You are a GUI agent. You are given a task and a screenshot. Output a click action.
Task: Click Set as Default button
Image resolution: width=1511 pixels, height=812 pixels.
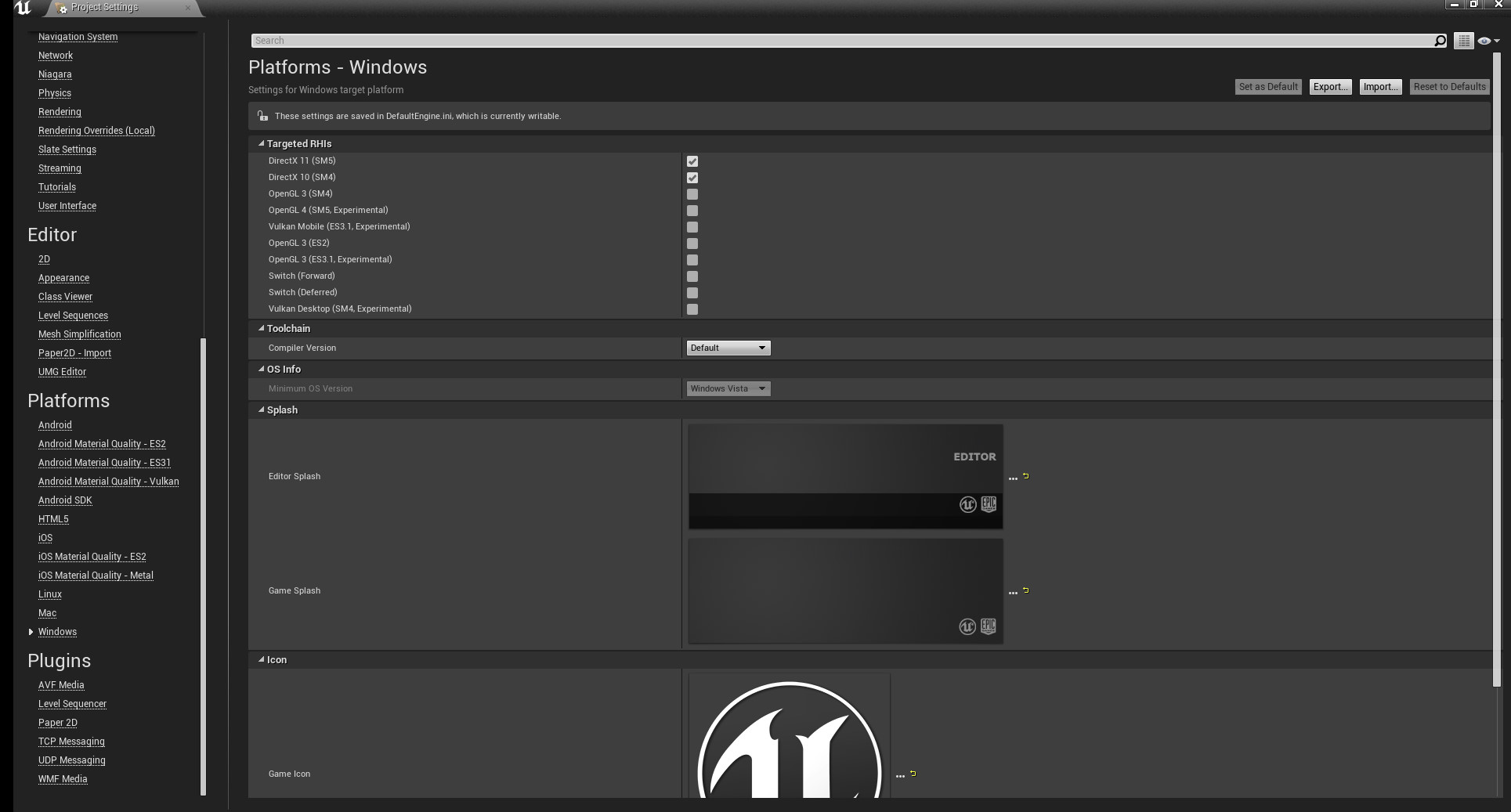click(1268, 87)
